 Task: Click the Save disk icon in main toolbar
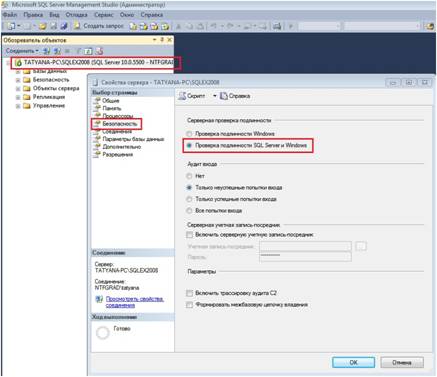53,26
